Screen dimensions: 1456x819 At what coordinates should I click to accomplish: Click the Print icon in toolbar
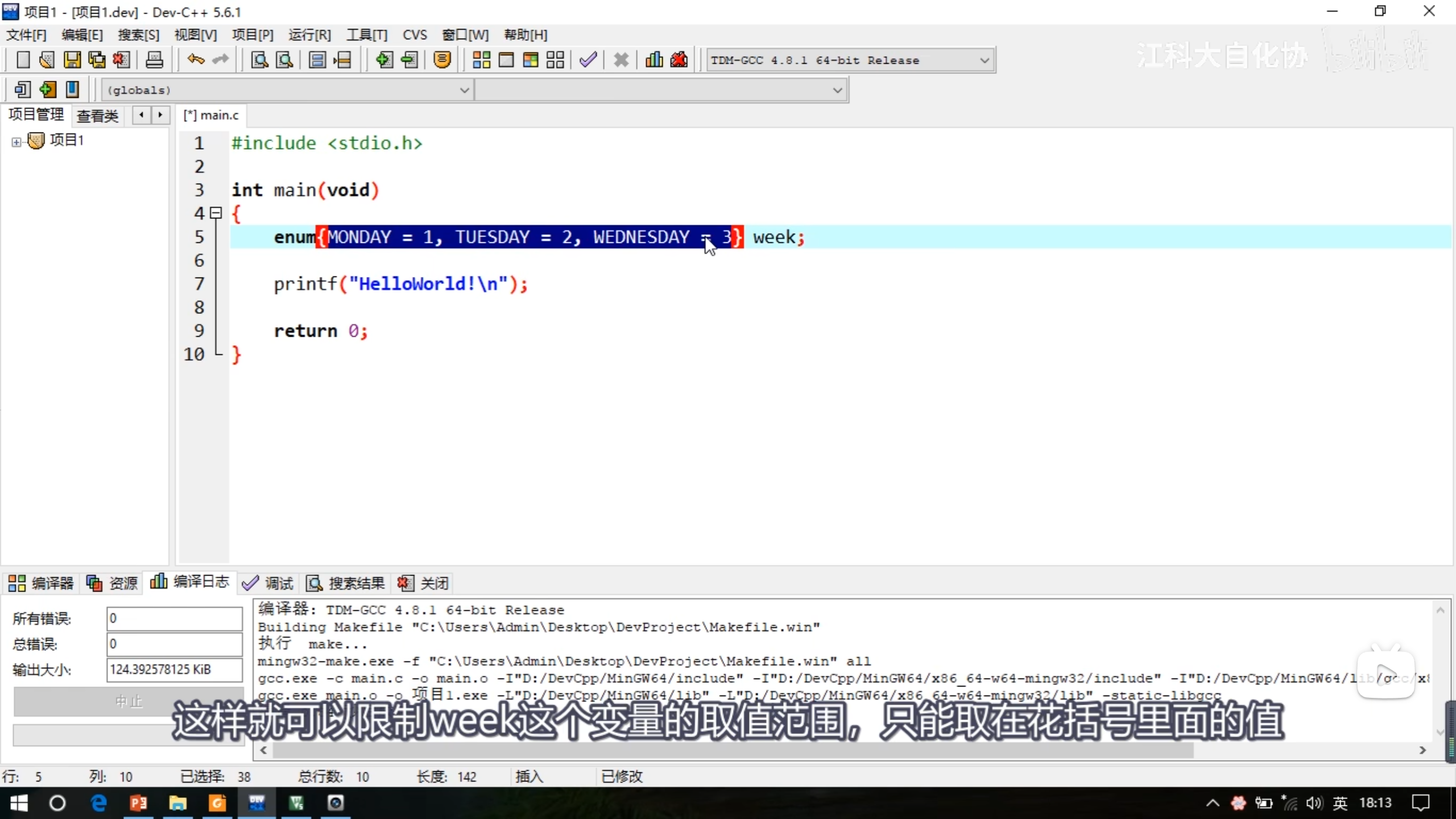point(154,60)
